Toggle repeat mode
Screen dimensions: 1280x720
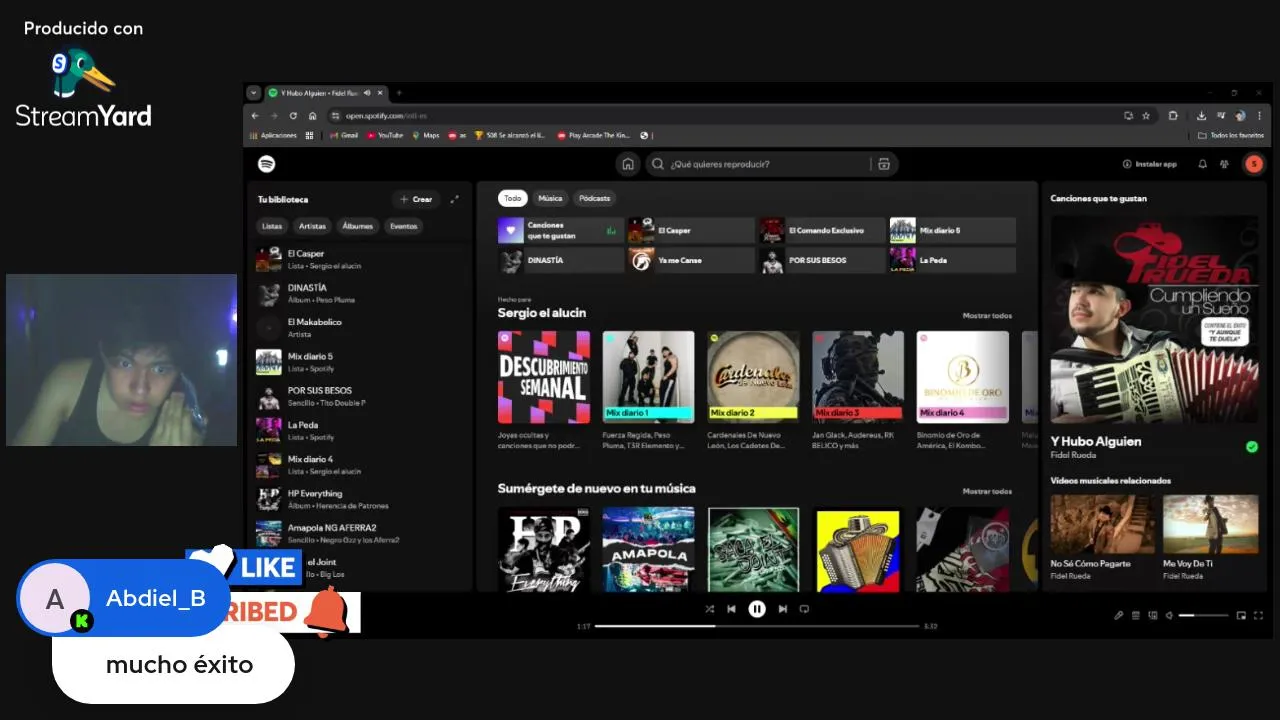pos(804,608)
